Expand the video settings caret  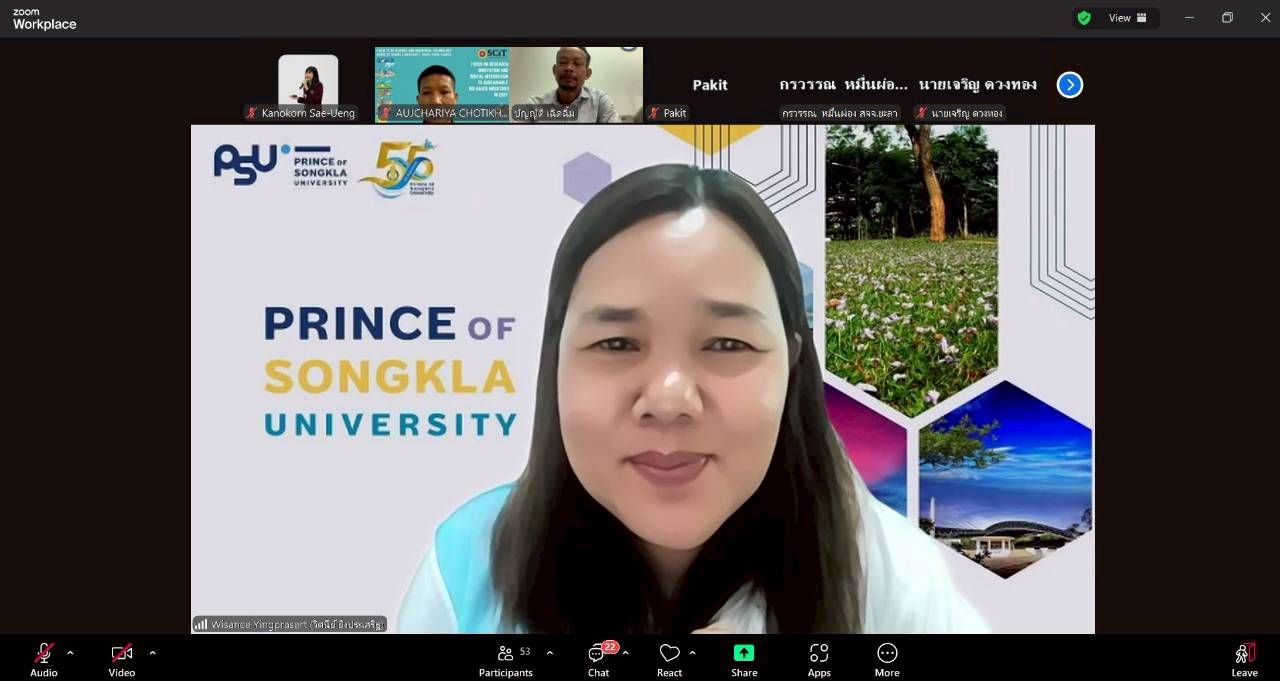point(152,653)
